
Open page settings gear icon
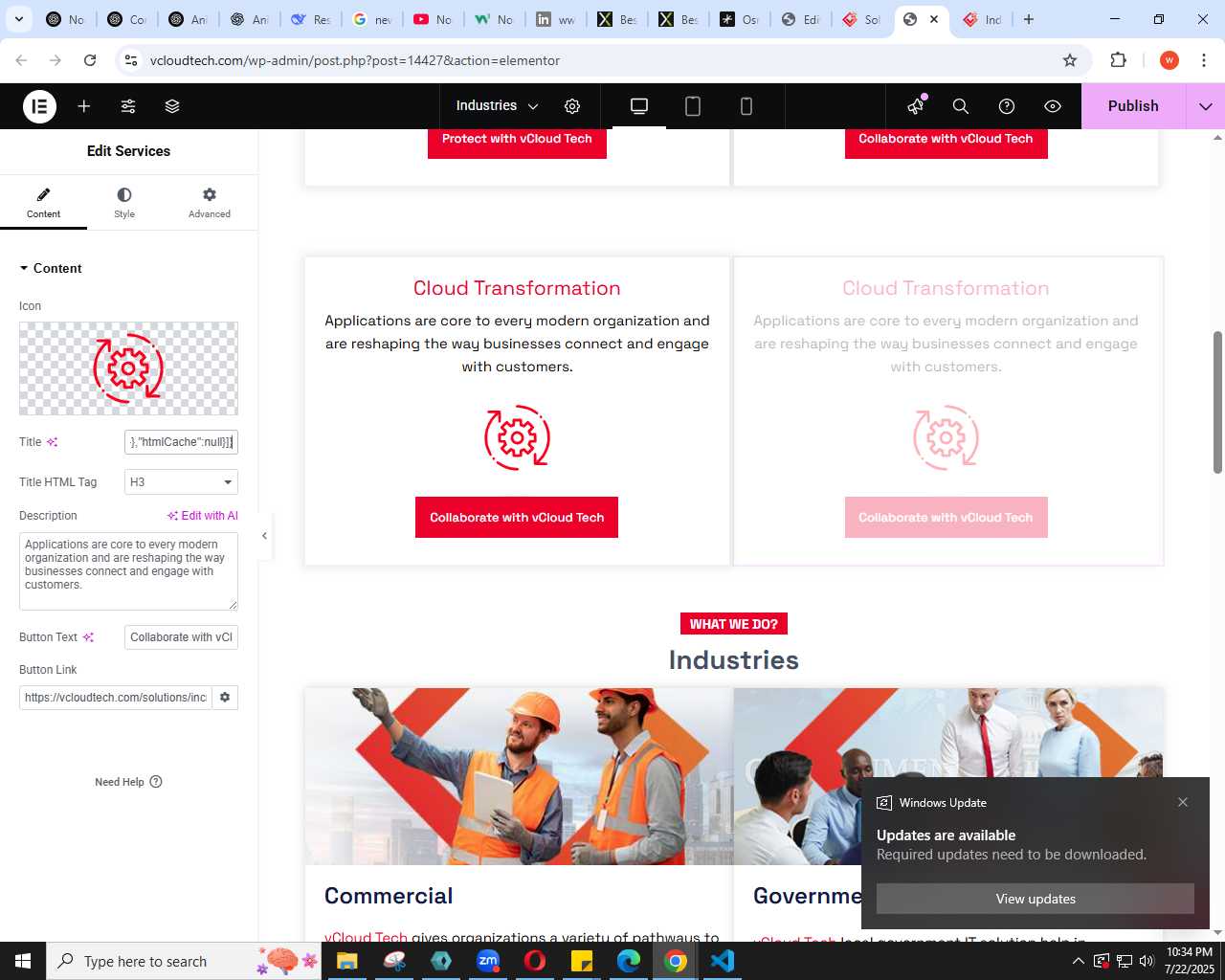click(x=572, y=106)
